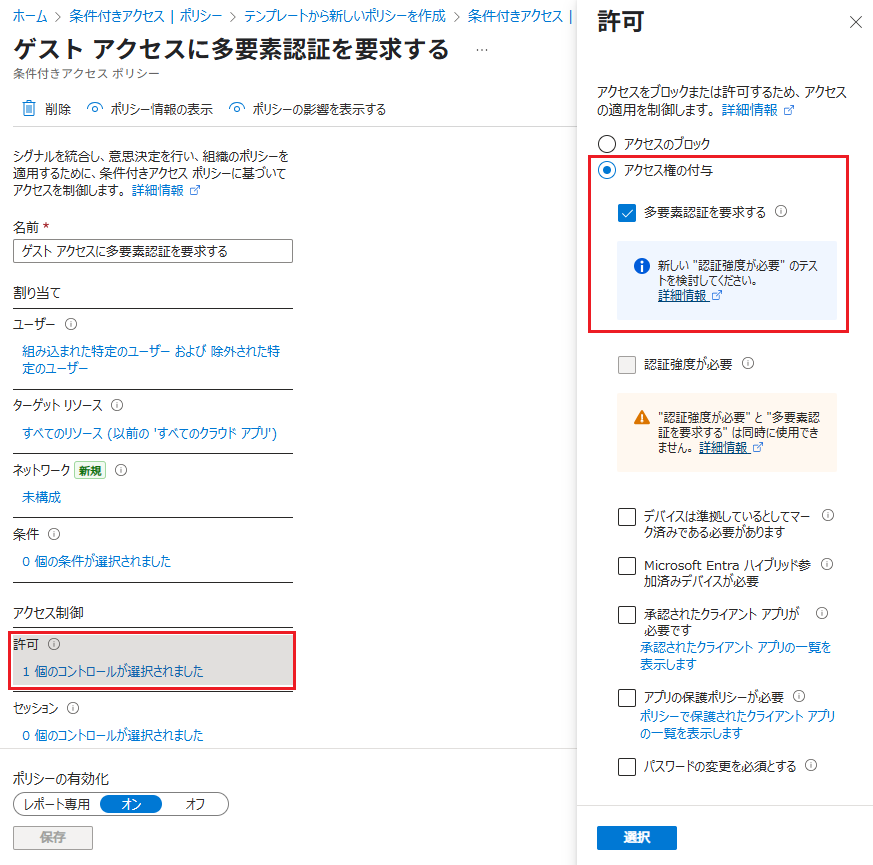Click the info icon beside 多要素認証を要求する
This screenshot has width=873, height=865.
pyautogui.click(x=781, y=212)
